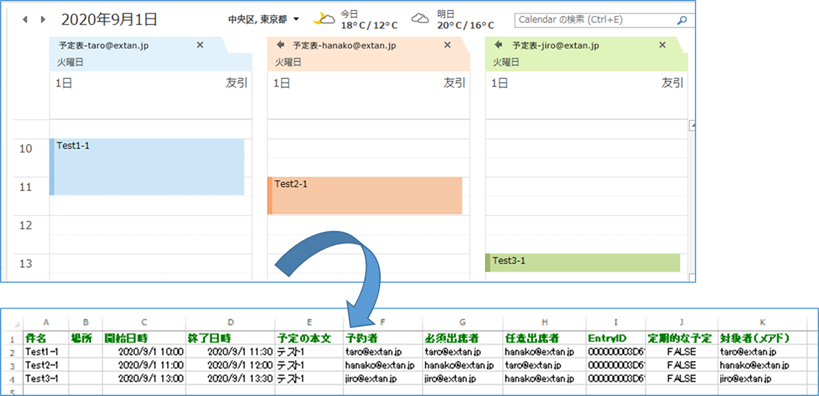Select the EntryID header cell

(615, 339)
